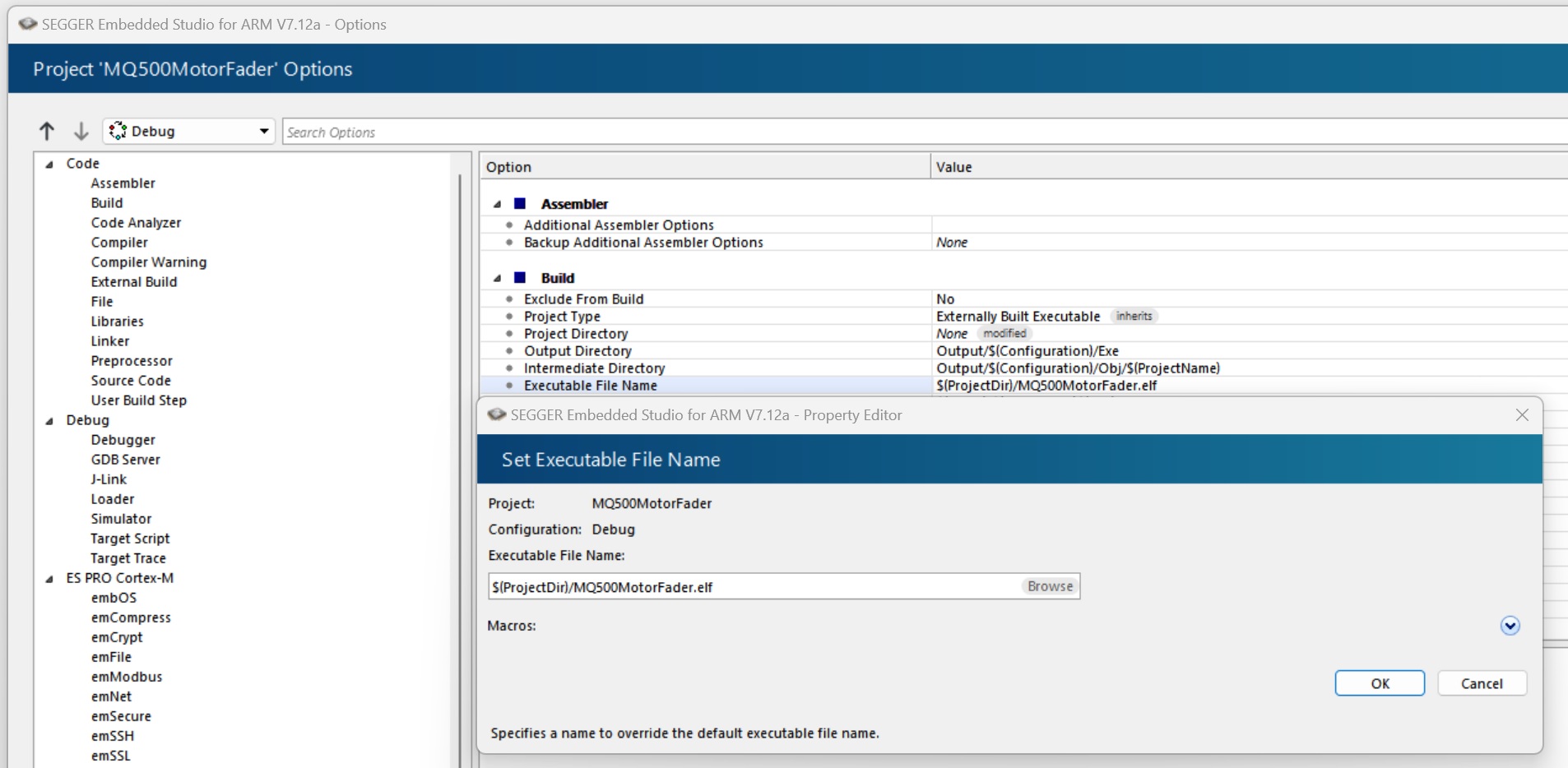Collapse the Build options section
1568x768 pixels.
pos(497,278)
